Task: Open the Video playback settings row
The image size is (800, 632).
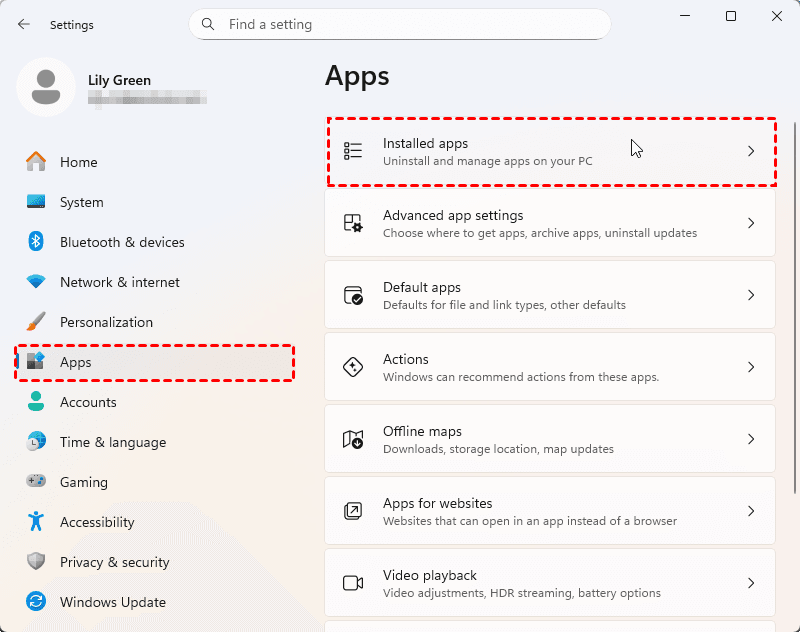Action: pyautogui.click(x=549, y=583)
